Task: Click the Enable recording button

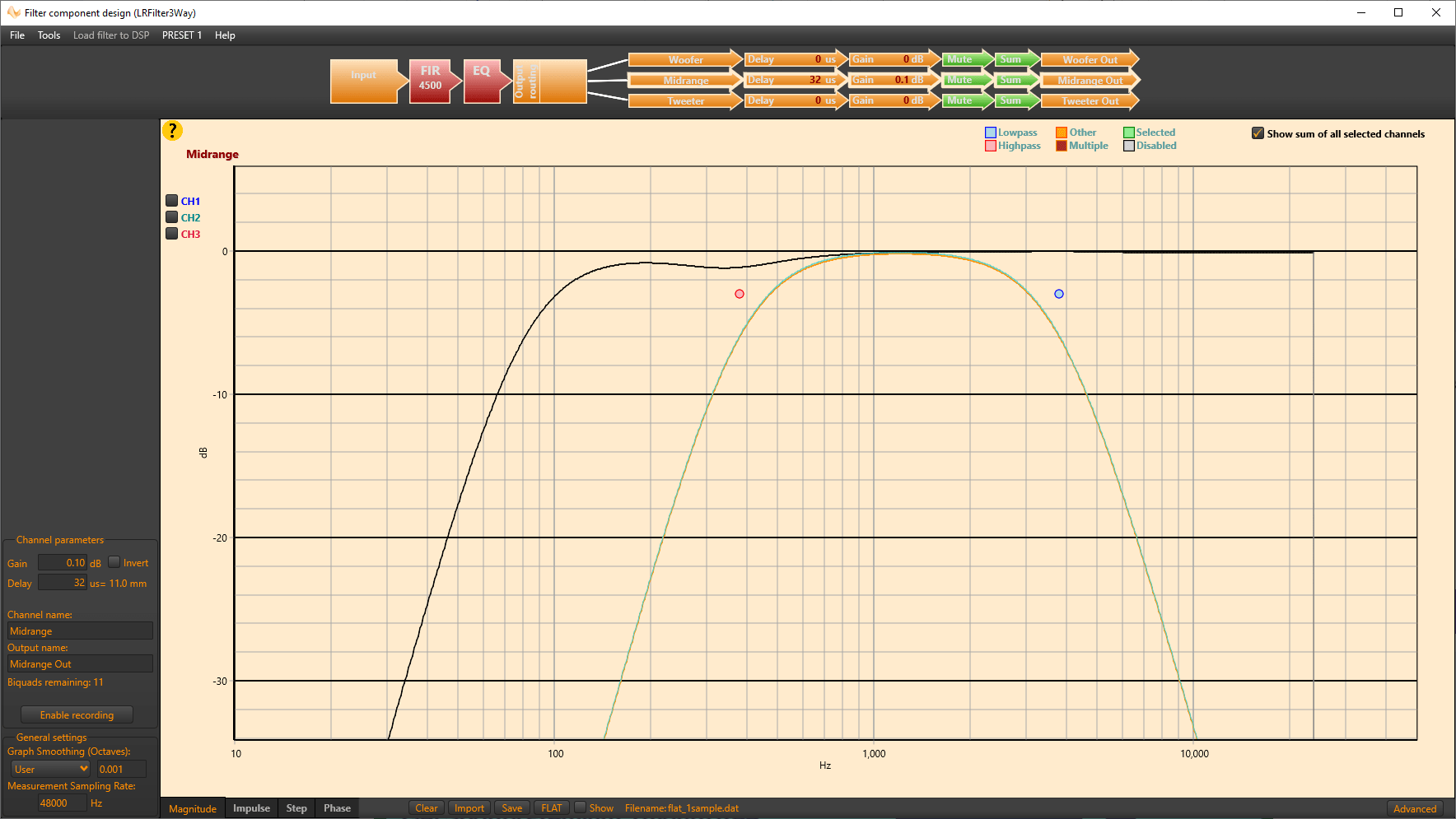Action: (x=77, y=714)
